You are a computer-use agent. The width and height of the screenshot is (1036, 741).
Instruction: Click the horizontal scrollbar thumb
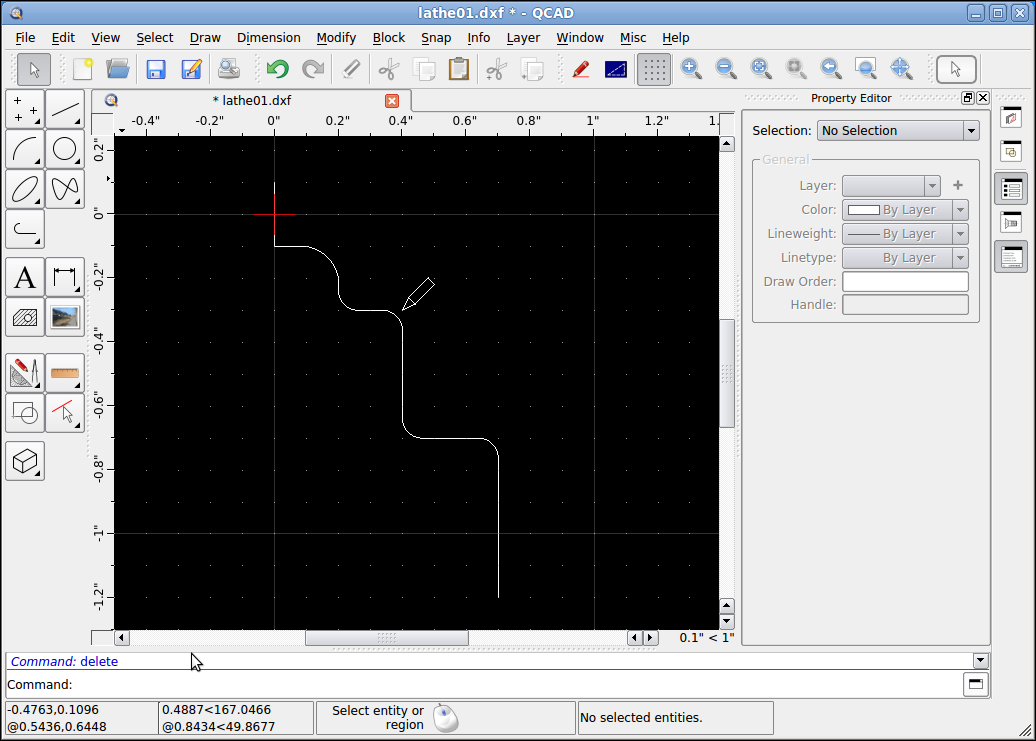point(387,638)
